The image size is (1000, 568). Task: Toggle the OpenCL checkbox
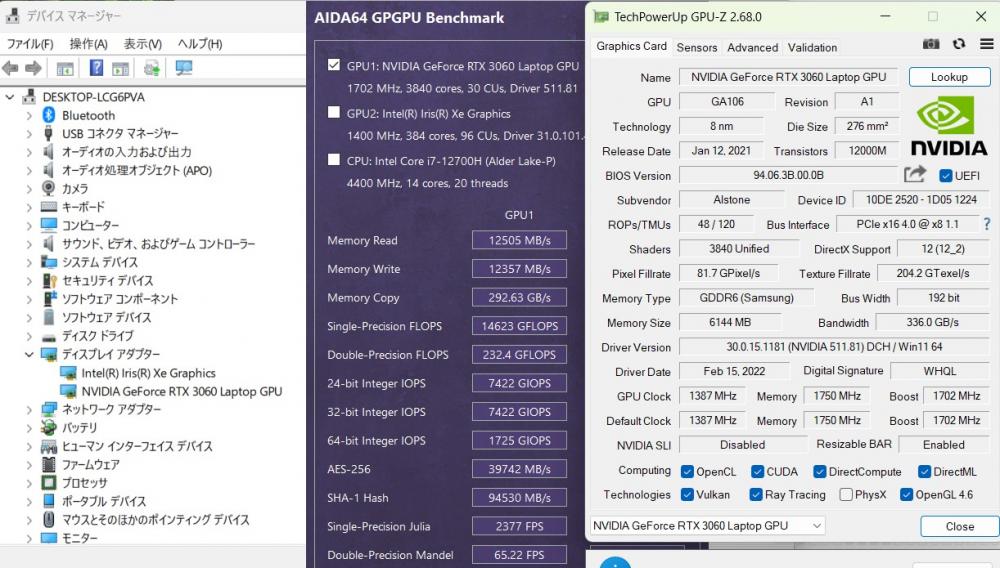pos(687,472)
